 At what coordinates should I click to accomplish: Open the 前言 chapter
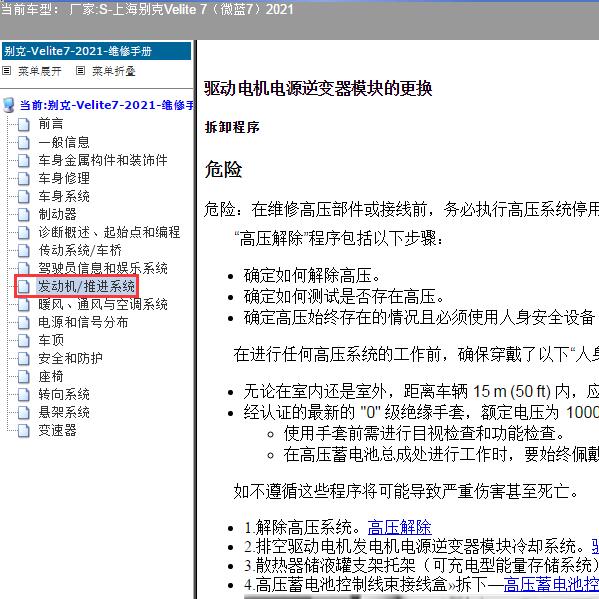pos(51,124)
